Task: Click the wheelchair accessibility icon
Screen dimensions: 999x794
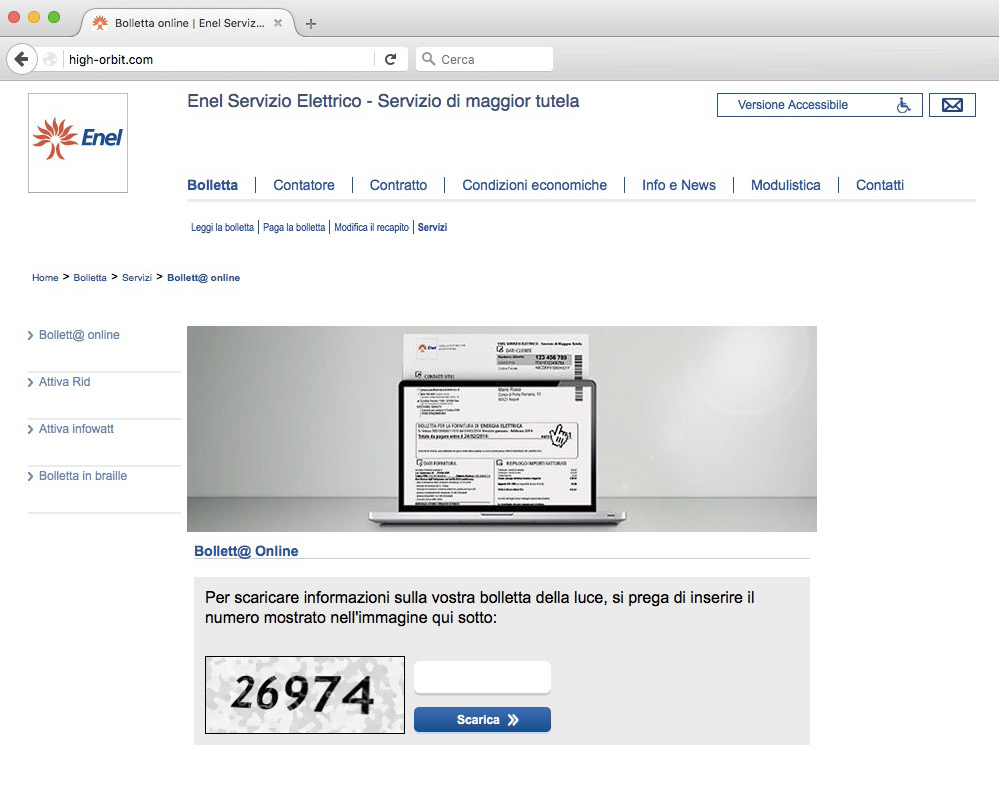Action: [904, 105]
